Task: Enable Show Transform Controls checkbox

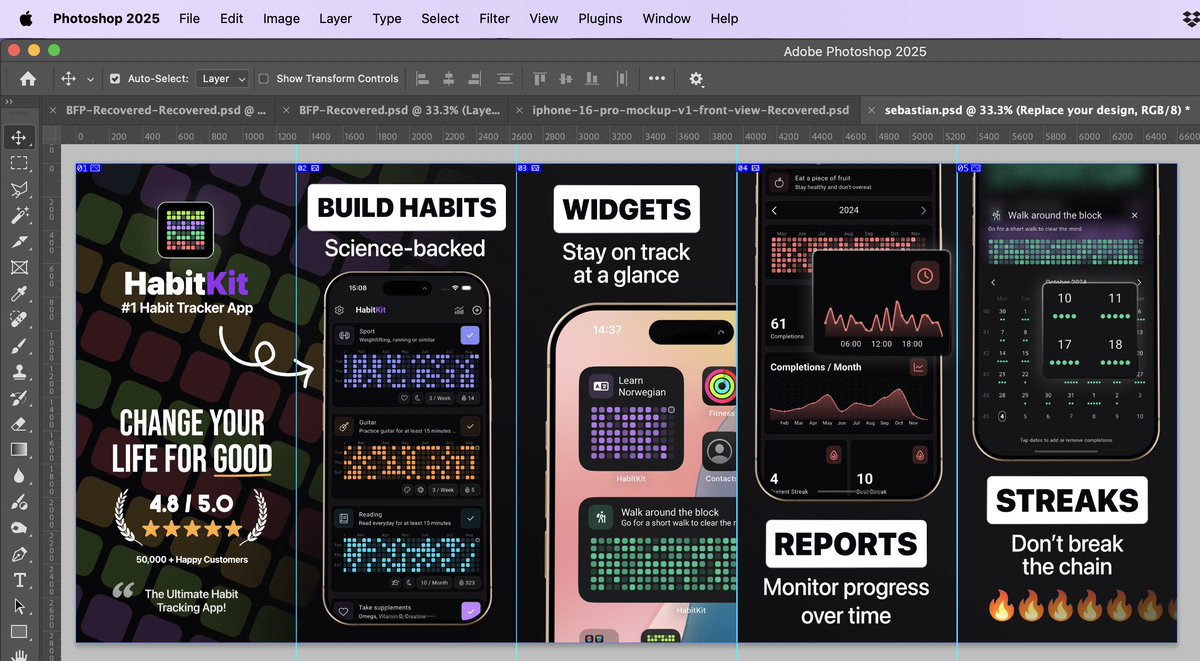Action: point(264,78)
